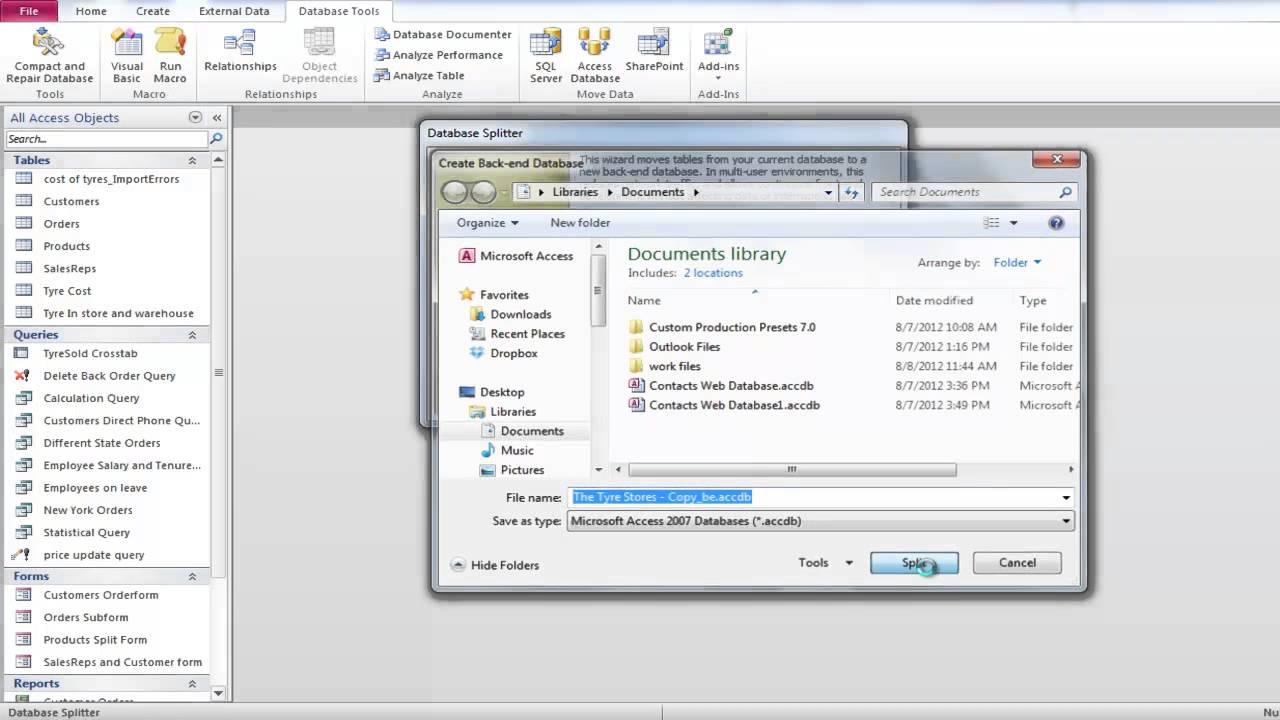Select Microsoft Access in folder tree
Image resolution: width=1280 pixels, height=720 pixels.
(x=516, y=256)
